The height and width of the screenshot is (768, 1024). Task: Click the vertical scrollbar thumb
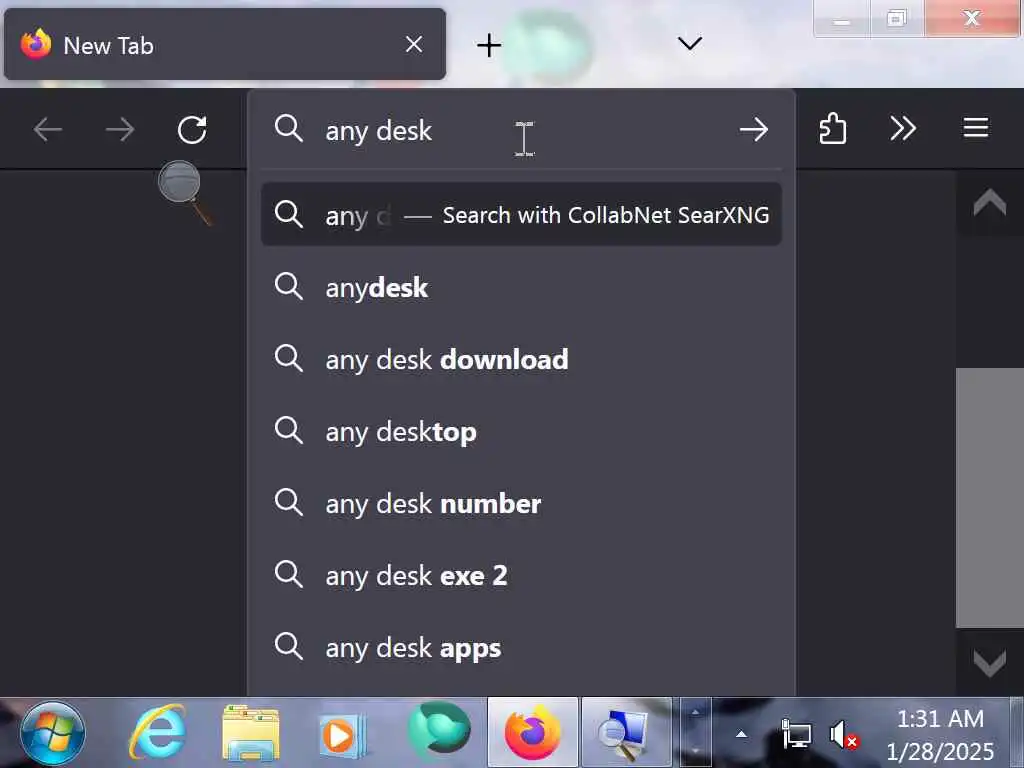(989, 498)
